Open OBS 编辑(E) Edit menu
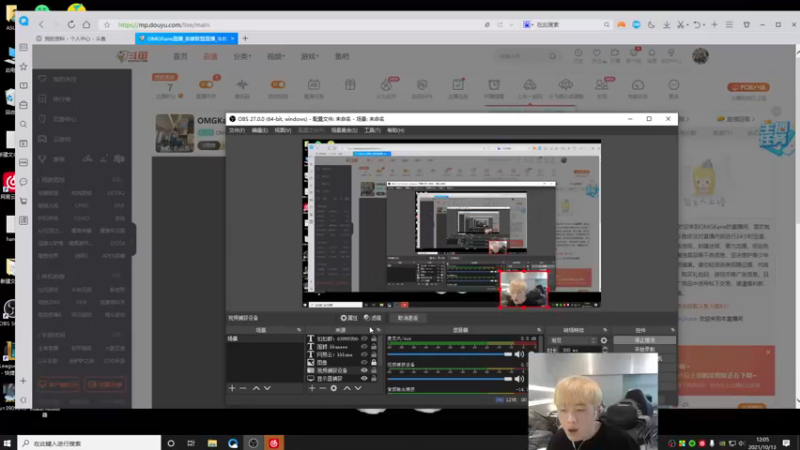 pyautogui.click(x=260, y=130)
